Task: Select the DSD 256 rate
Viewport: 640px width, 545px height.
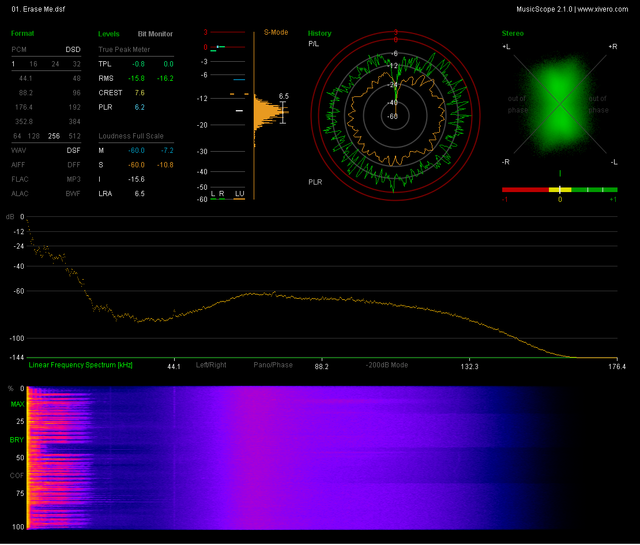Action: [x=54, y=136]
